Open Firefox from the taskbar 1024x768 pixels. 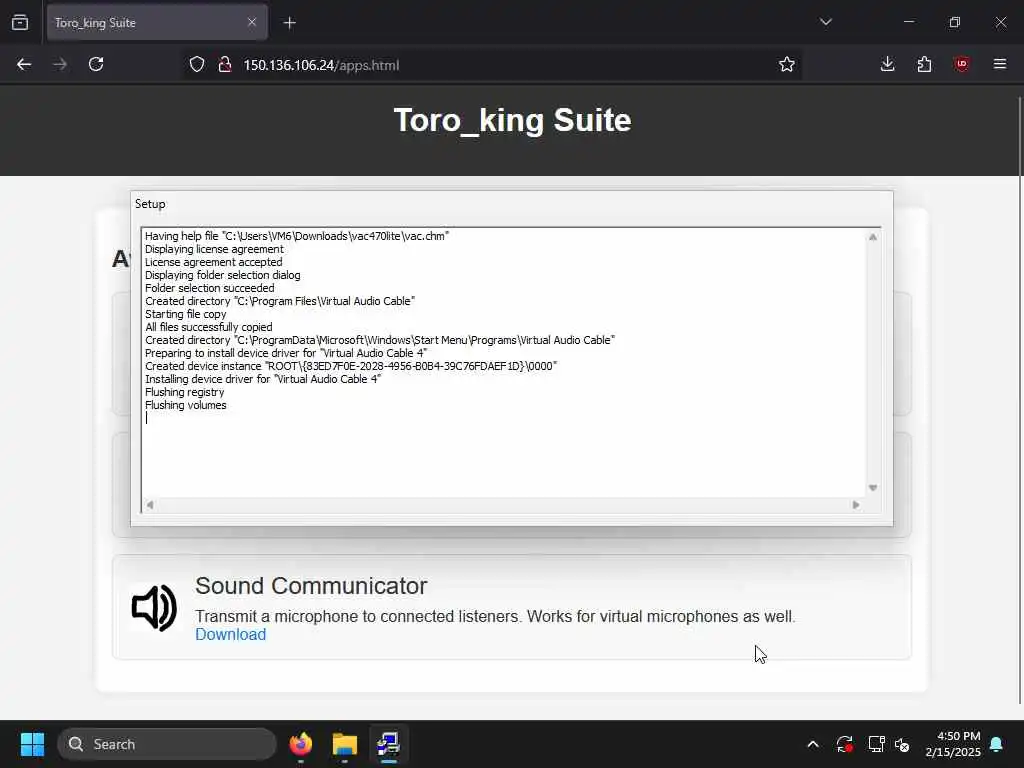(x=300, y=744)
